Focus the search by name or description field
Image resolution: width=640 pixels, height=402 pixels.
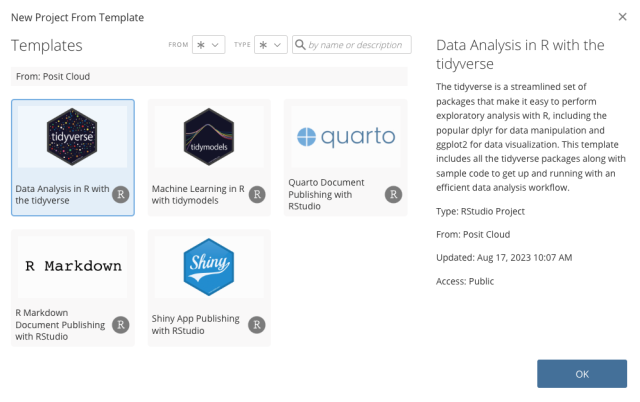[x=351, y=44]
